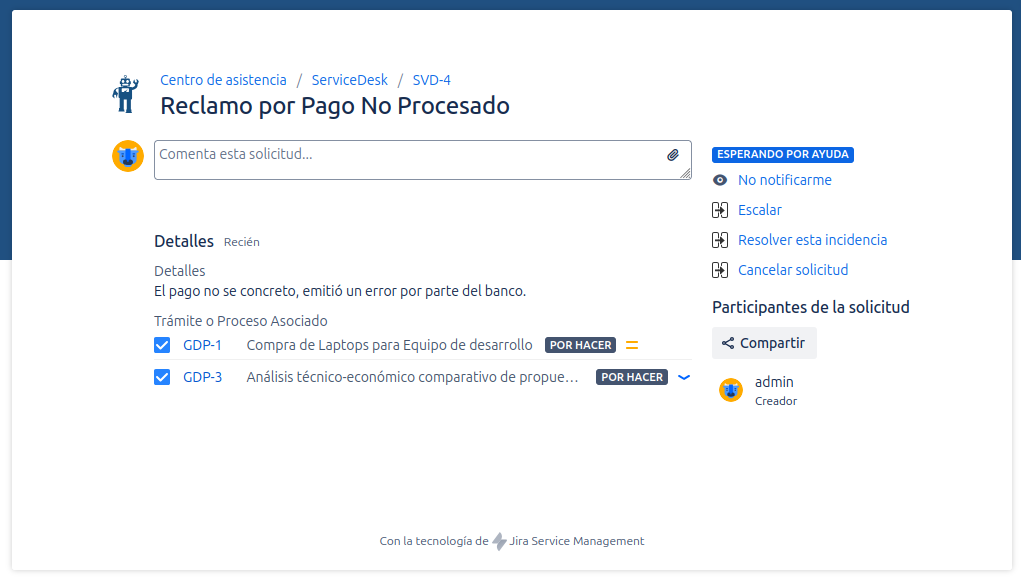The width and height of the screenshot is (1021, 583).
Task: Click the POR HACER badge on GDP-1
Action: (x=580, y=344)
